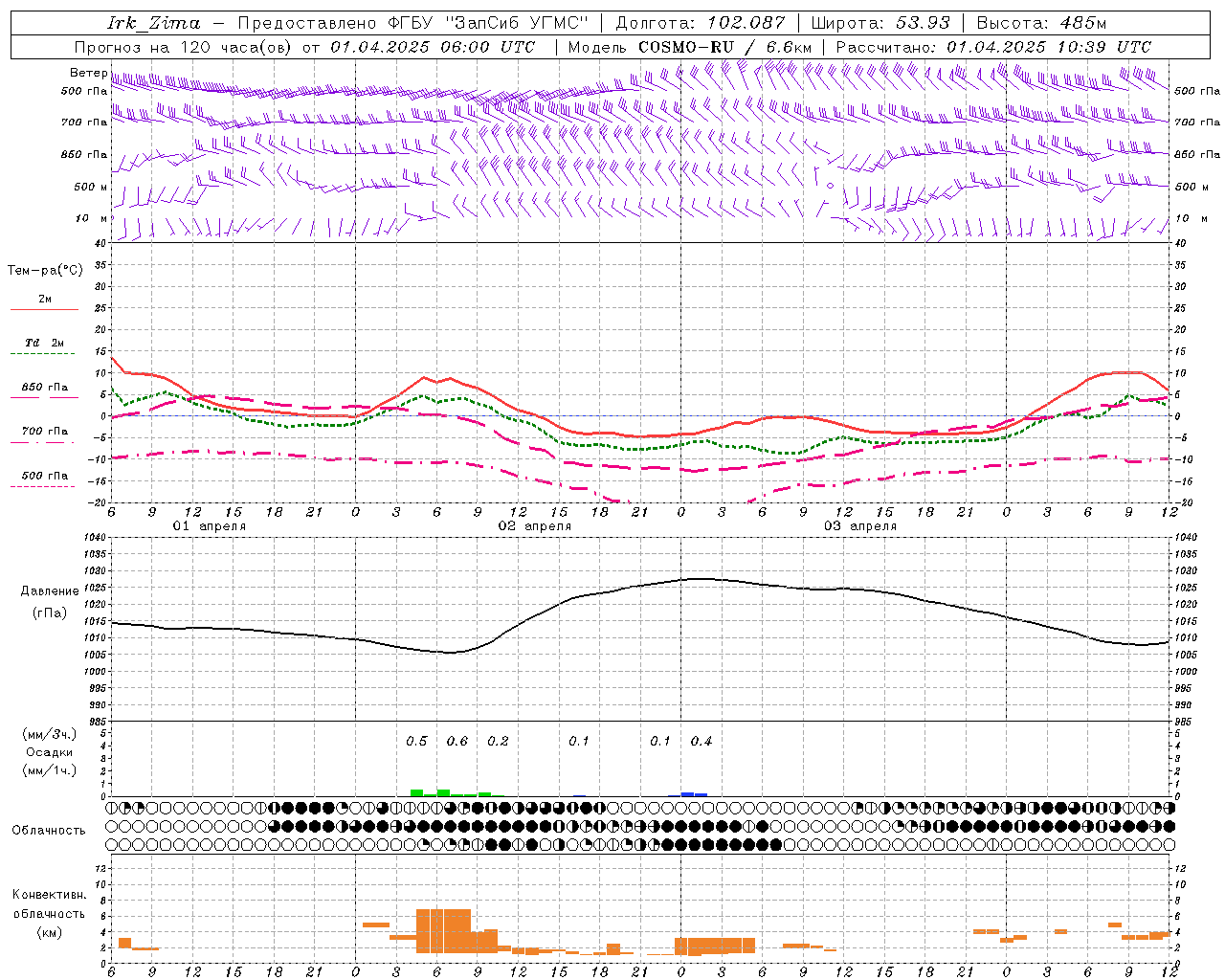Screen dimensions: 1225x980
Task: Click the "Давление" pressure panel label
Action: tap(50, 591)
